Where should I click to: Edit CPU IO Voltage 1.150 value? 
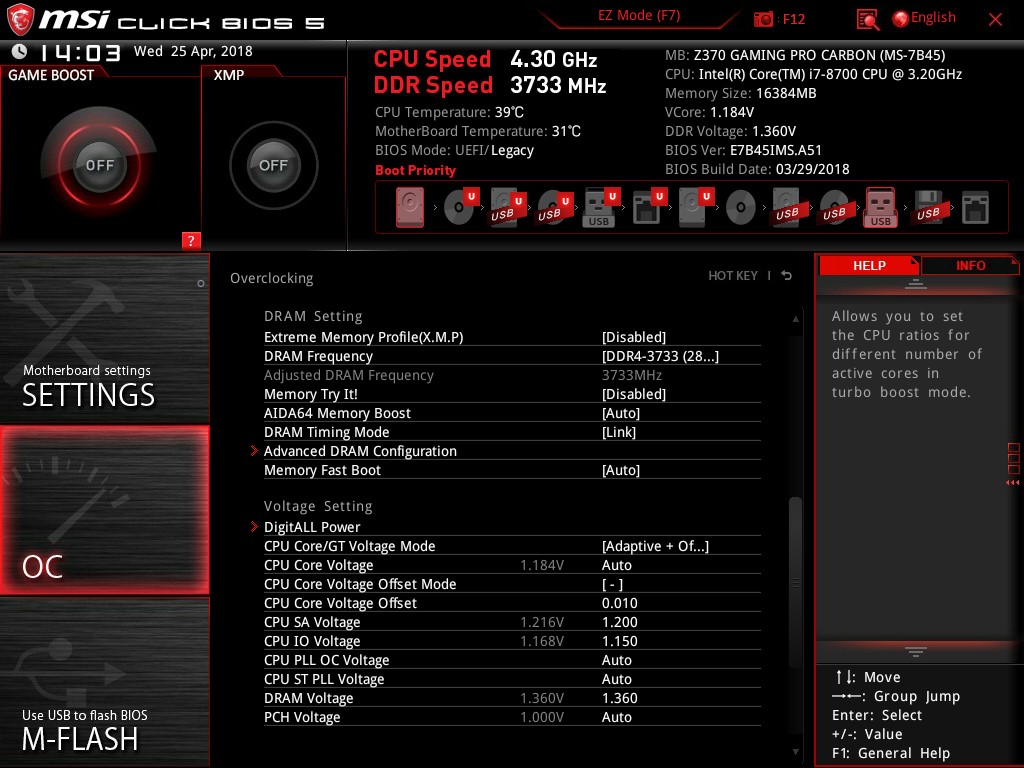coord(620,641)
